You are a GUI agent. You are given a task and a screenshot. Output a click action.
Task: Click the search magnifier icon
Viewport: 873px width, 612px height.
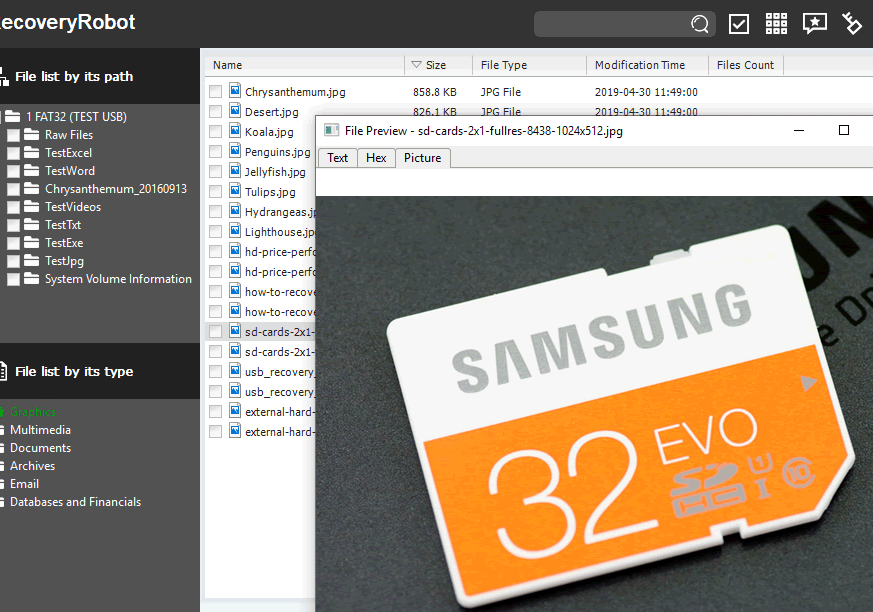point(700,24)
